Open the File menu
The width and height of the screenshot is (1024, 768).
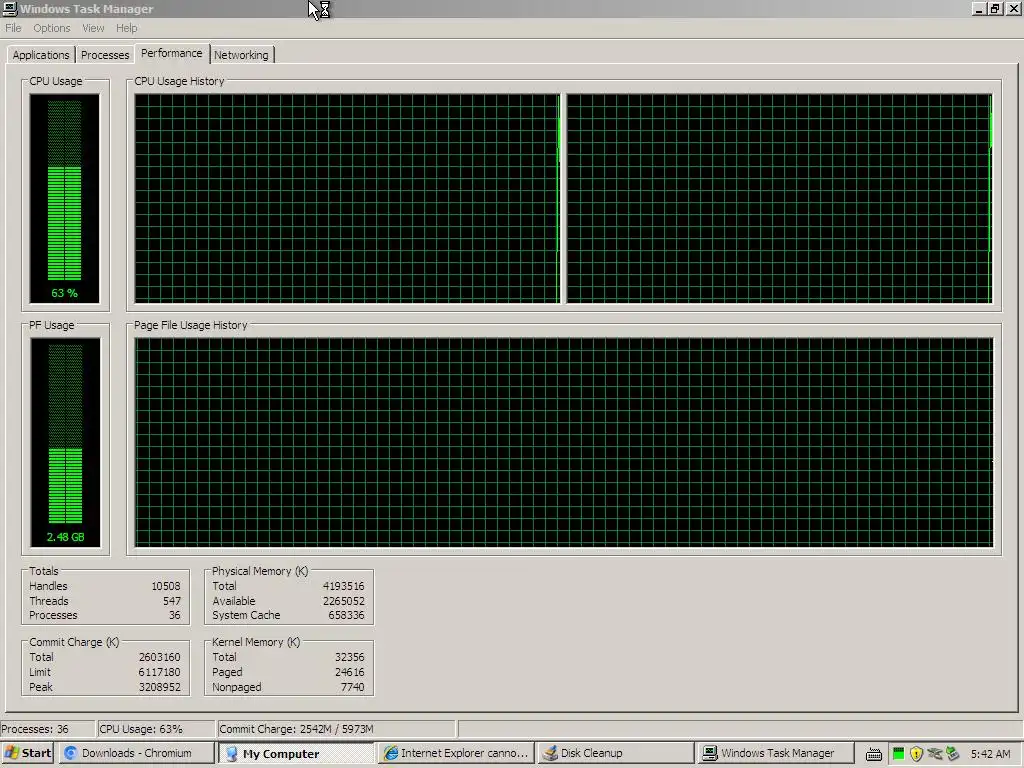point(13,28)
